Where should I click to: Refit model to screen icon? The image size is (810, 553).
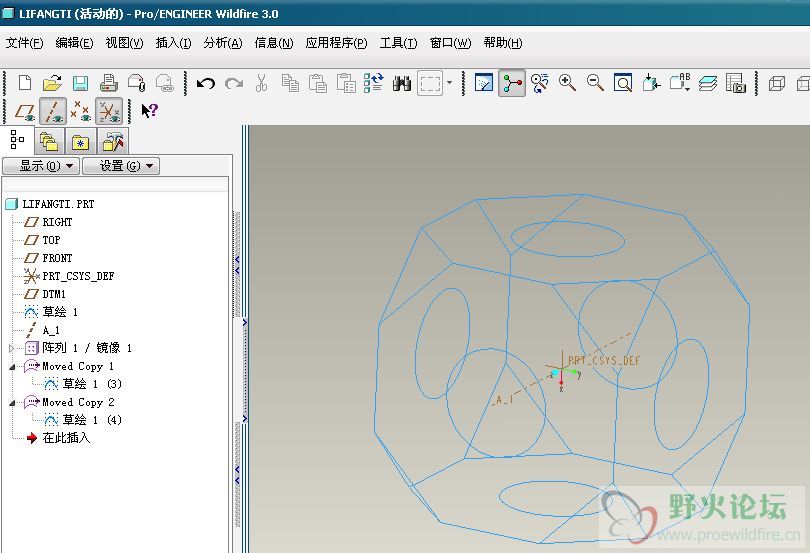(623, 83)
